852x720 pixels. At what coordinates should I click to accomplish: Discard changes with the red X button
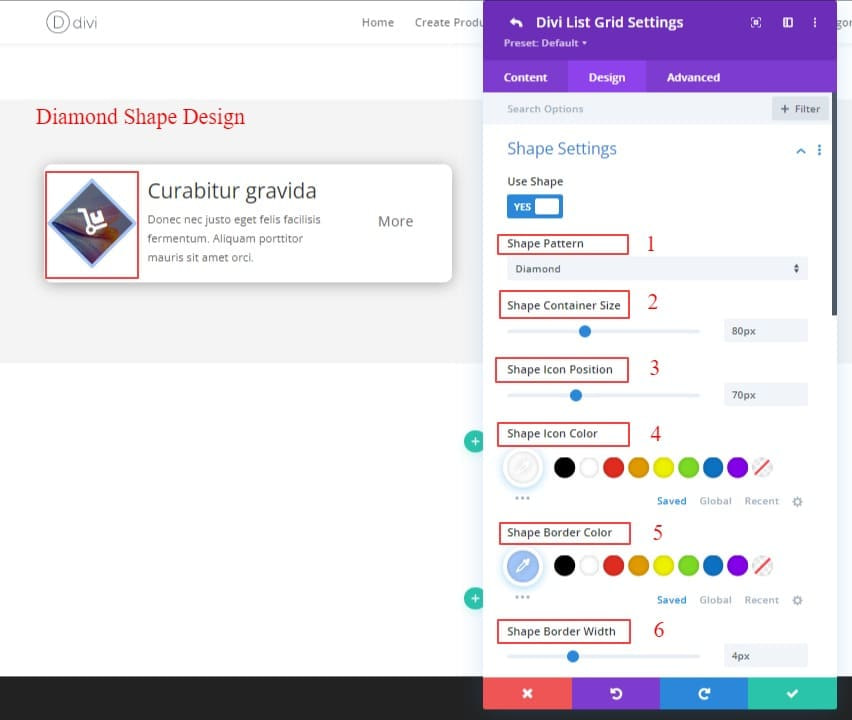coord(526,692)
